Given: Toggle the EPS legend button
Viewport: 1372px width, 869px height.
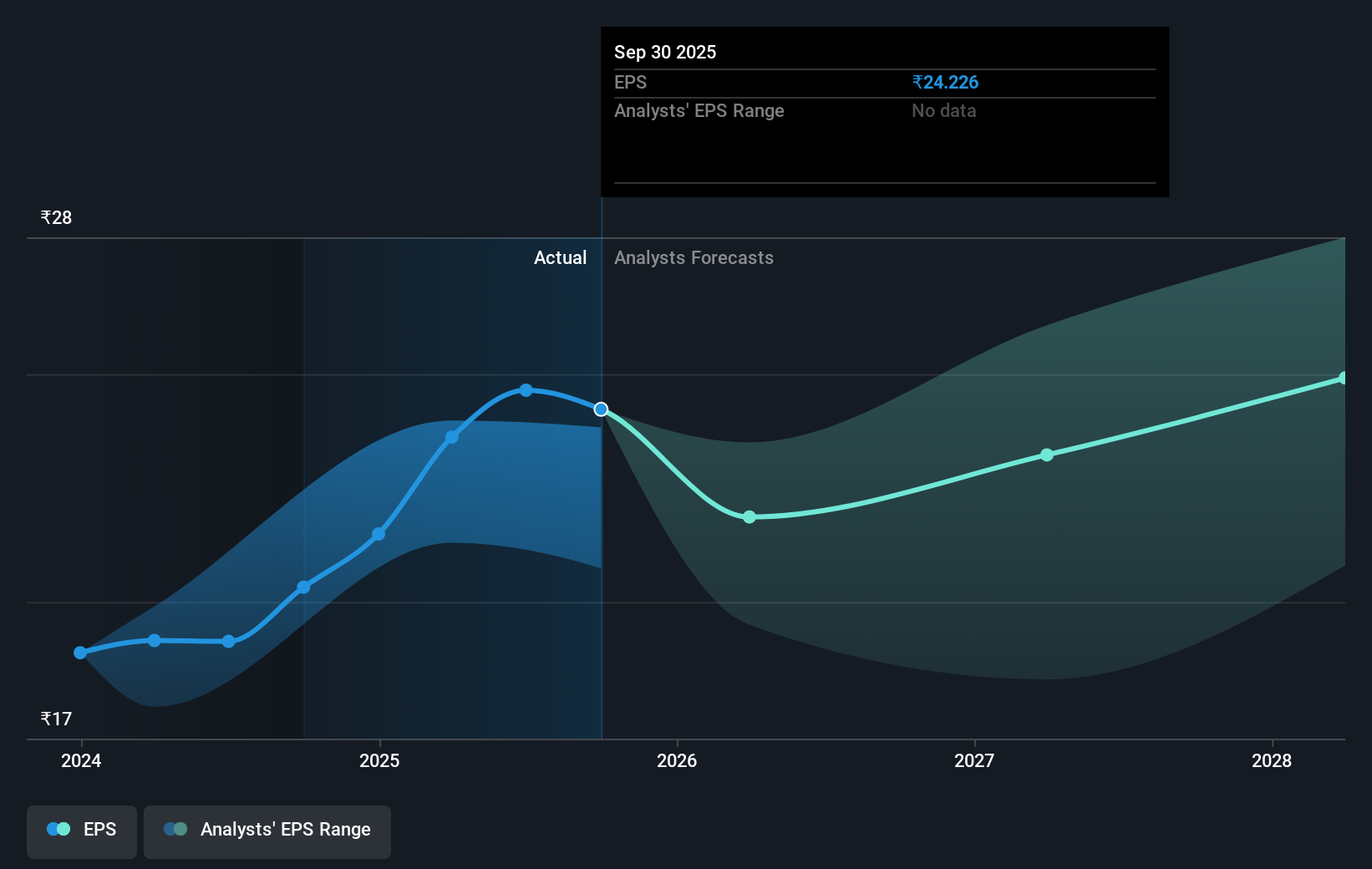Looking at the screenshot, I should pos(82,831).
